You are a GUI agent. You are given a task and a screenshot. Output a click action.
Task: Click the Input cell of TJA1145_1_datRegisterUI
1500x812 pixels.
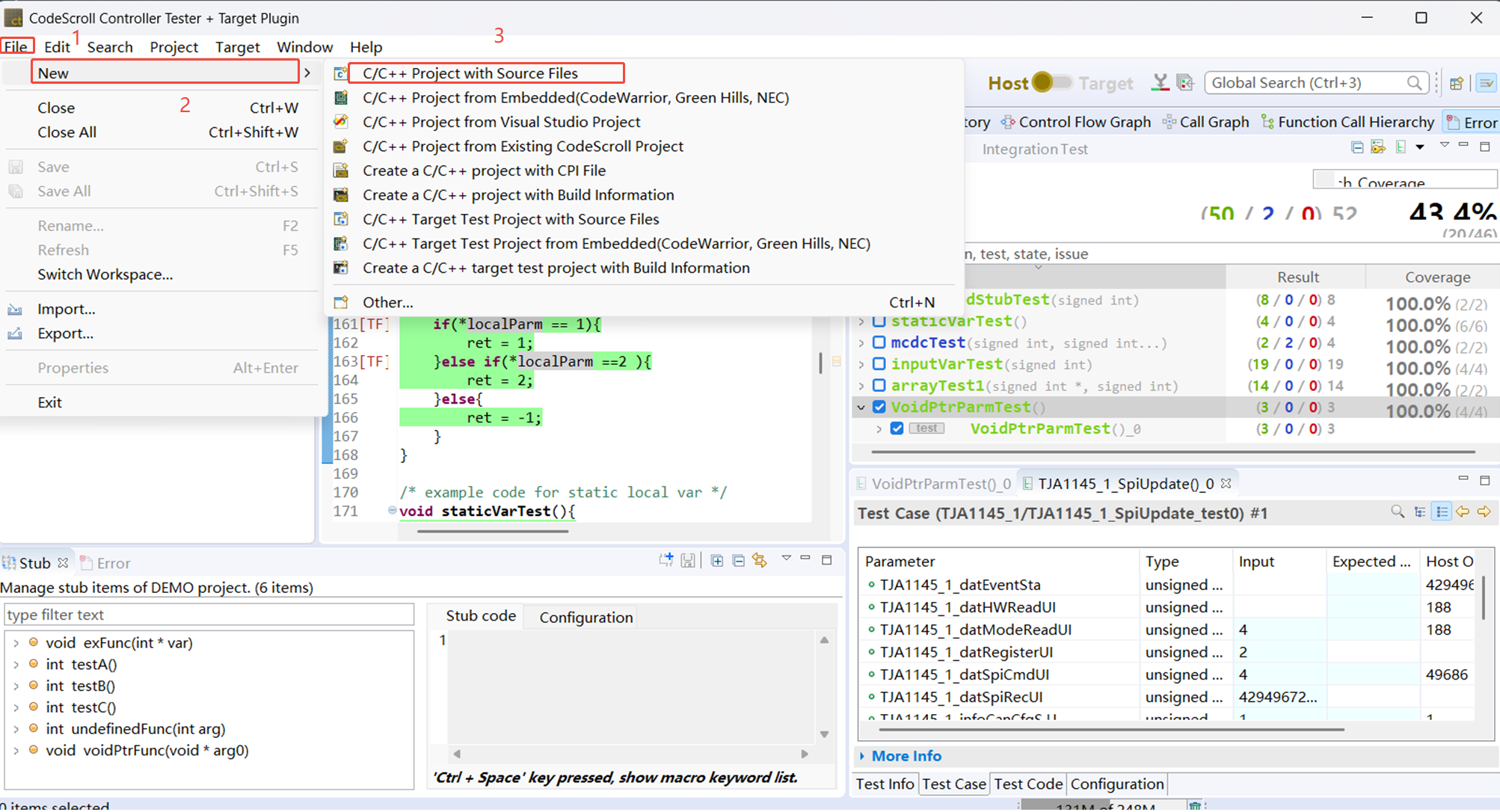pyautogui.click(x=1279, y=652)
